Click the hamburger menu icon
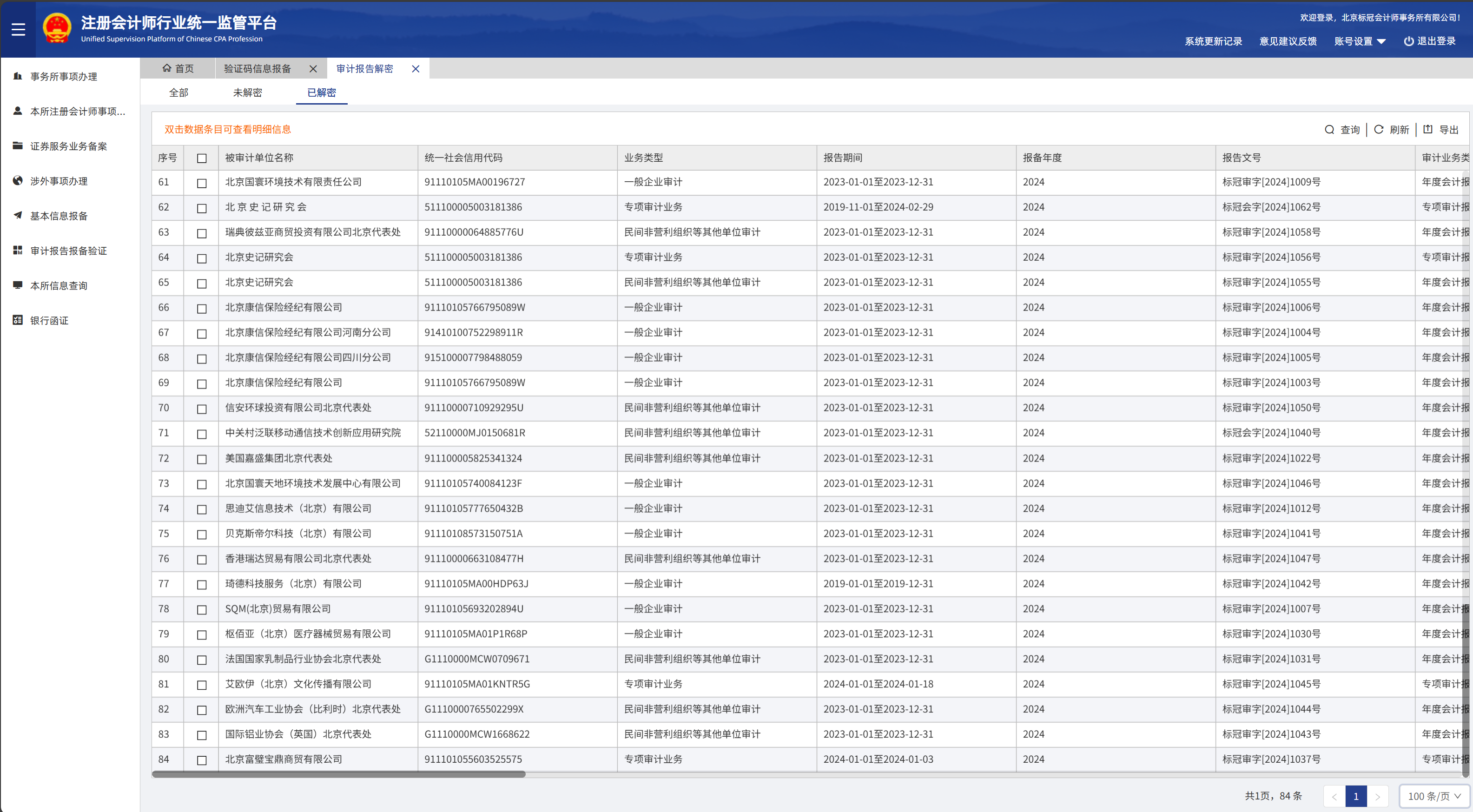 (18, 29)
